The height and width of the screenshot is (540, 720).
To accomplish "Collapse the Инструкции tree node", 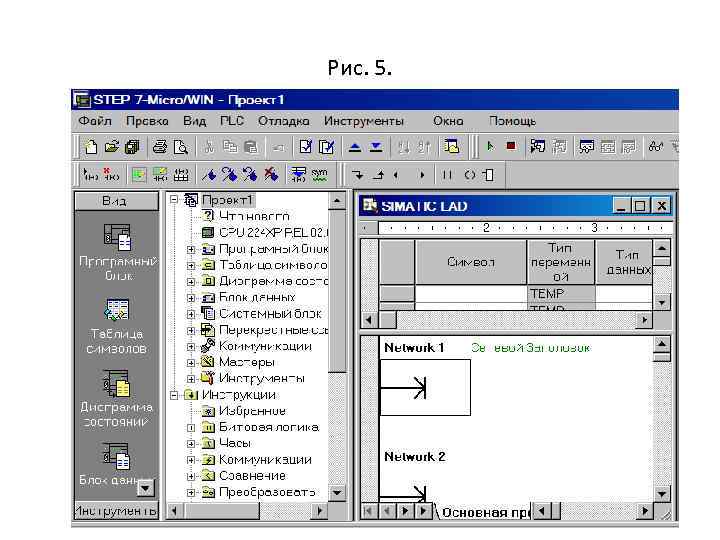I will tap(174, 395).
